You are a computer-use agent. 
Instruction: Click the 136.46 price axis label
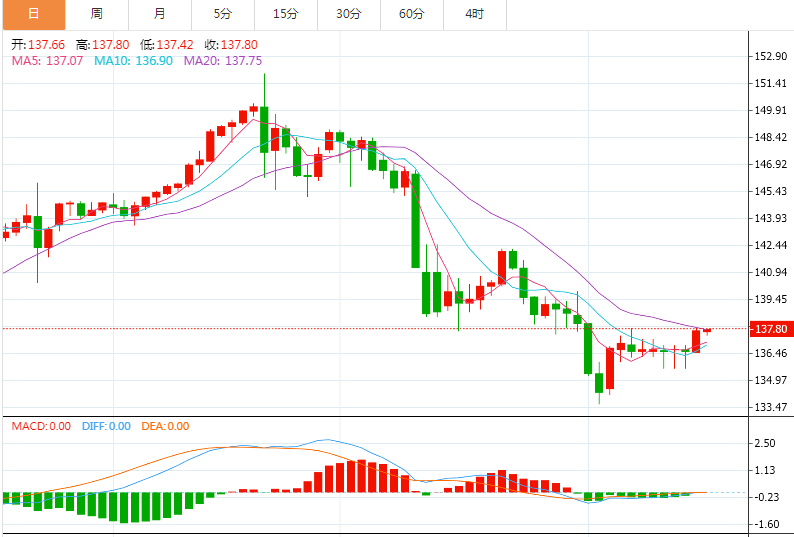(771, 353)
